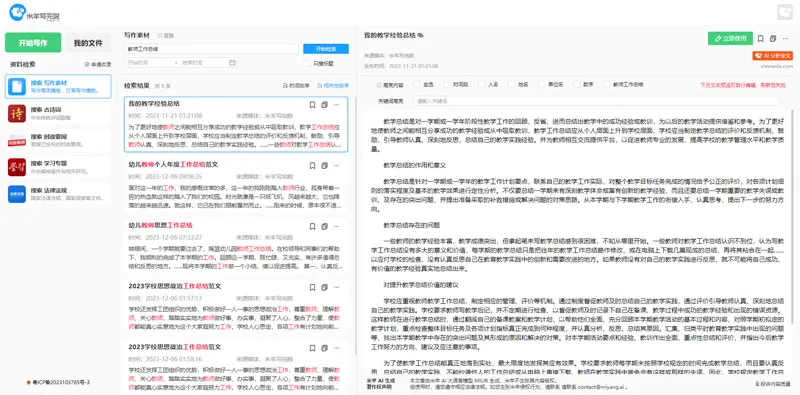Click the contact@miyang.ai email link
Screen dimensions: 800x395
click(x=601, y=387)
